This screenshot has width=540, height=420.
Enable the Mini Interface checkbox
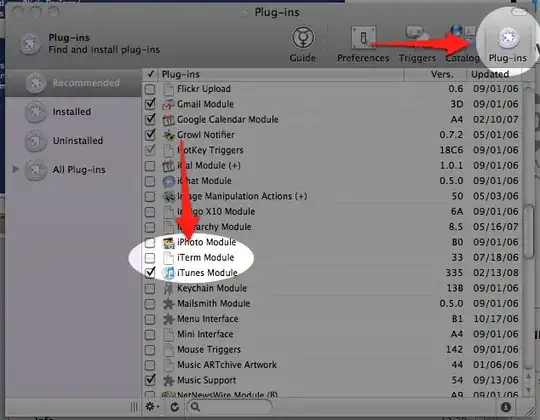coord(150,335)
